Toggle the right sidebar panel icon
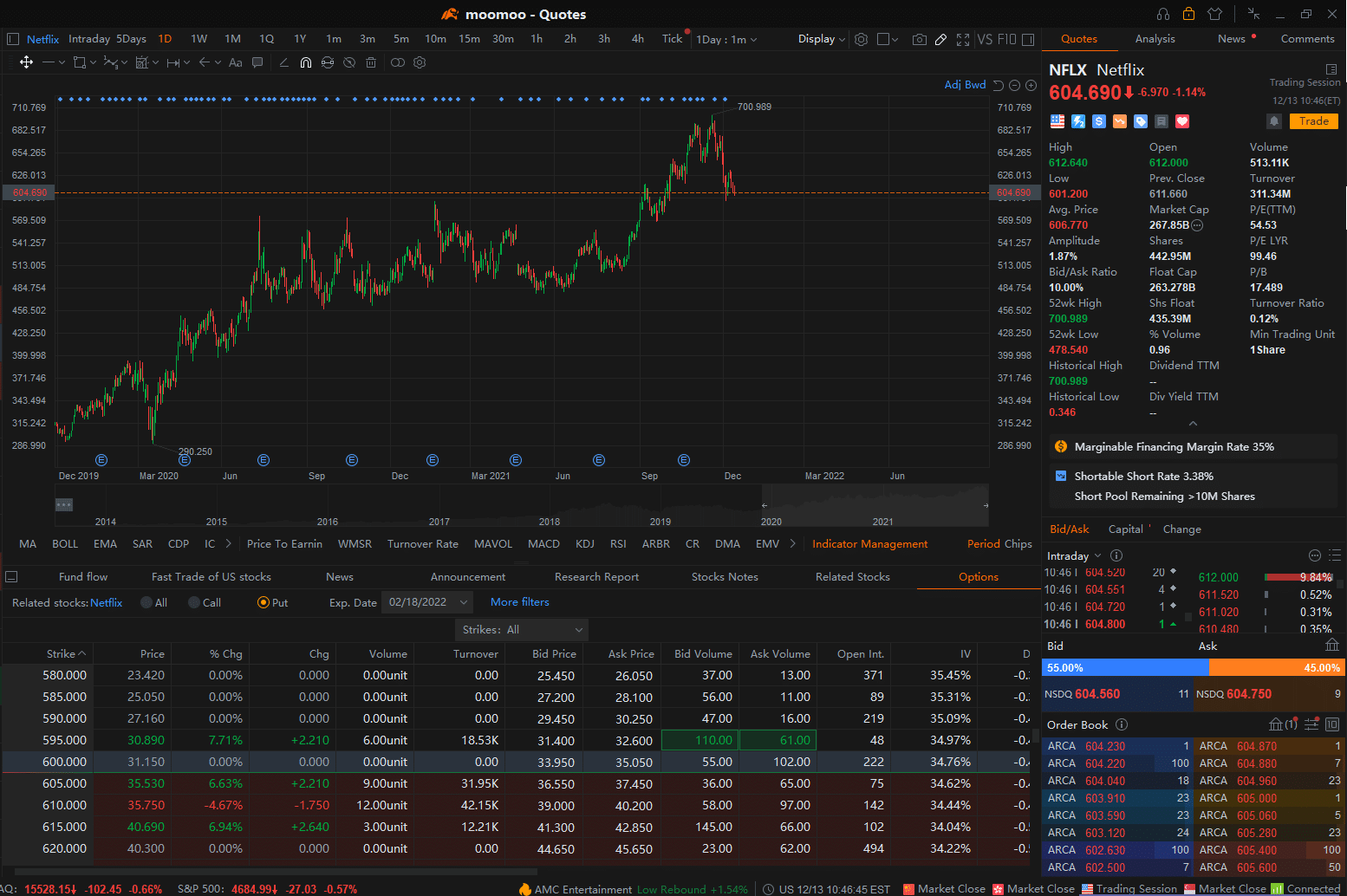Screen dimensions: 1347x896 click(x=1028, y=39)
